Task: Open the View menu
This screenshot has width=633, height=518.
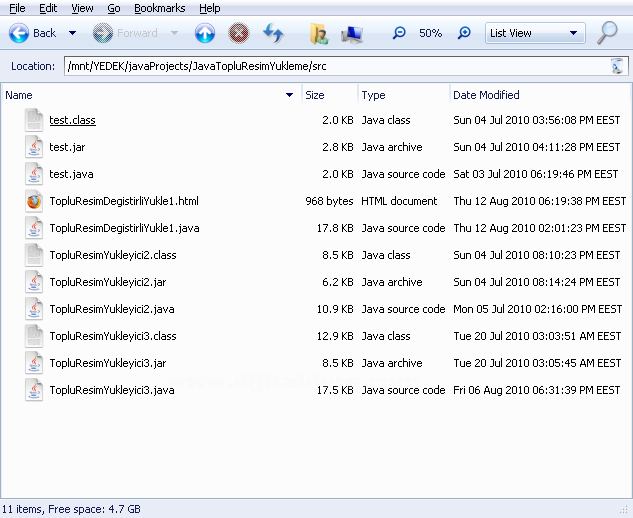Action: 82,8
